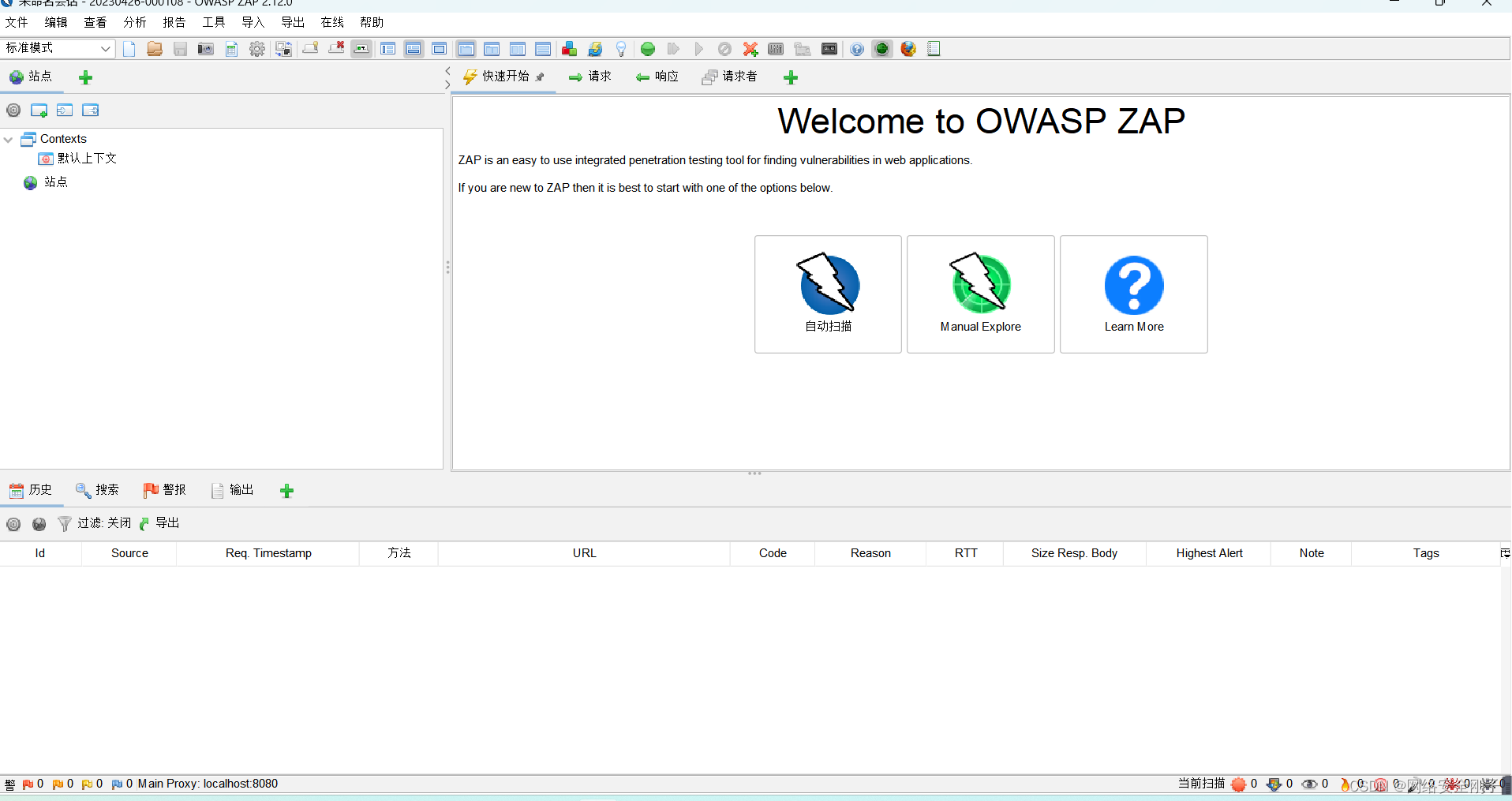Click the grey globe icon in History toolbar

coord(39,524)
